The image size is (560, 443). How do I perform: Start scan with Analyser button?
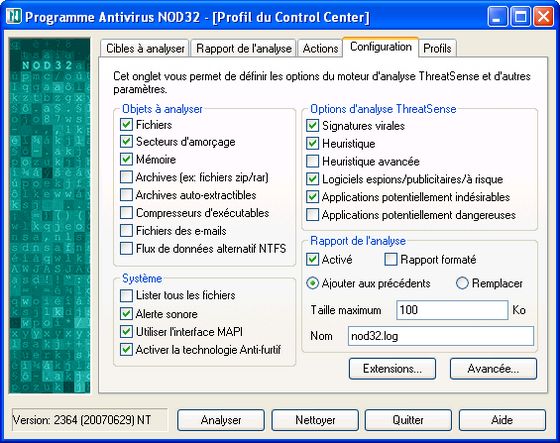click(x=221, y=420)
